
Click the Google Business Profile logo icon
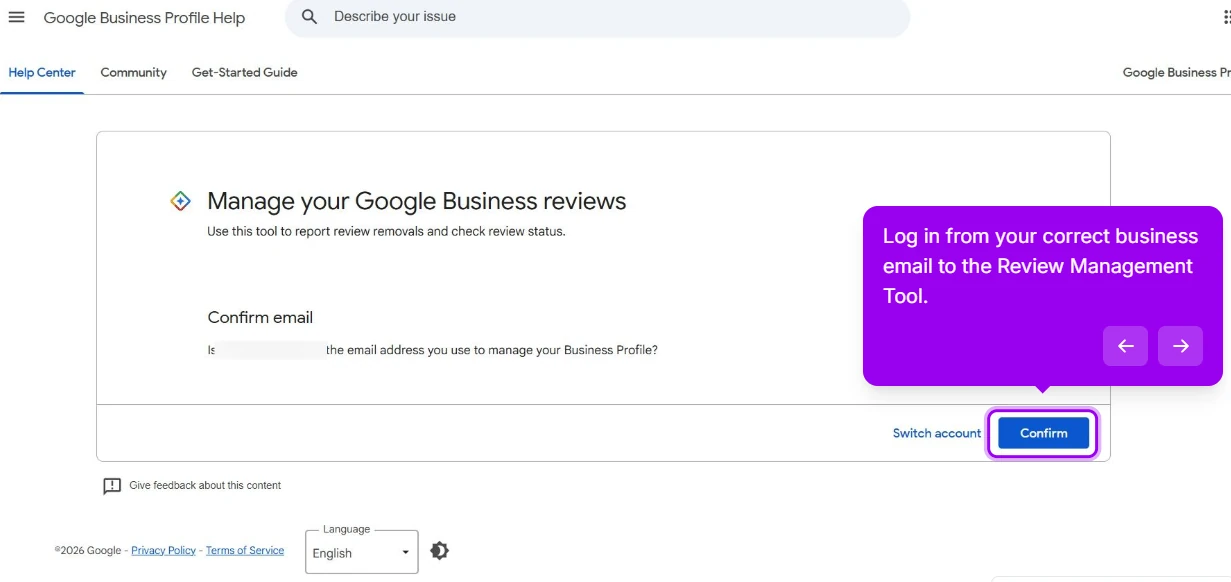(x=180, y=201)
